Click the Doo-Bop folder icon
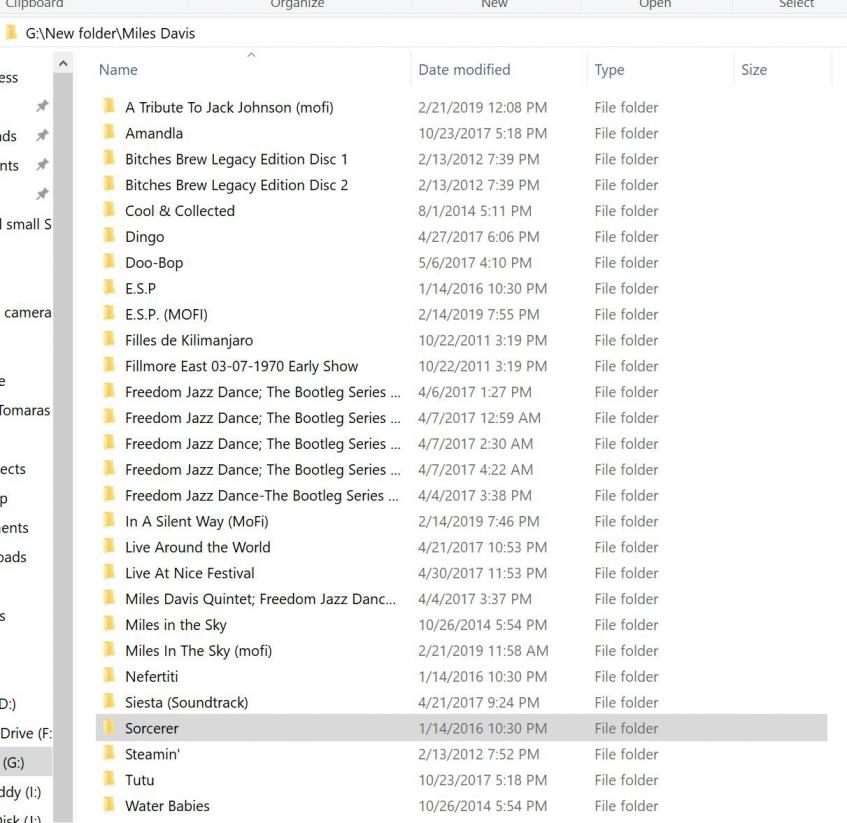This screenshot has width=847, height=823. click(x=109, y=263)
